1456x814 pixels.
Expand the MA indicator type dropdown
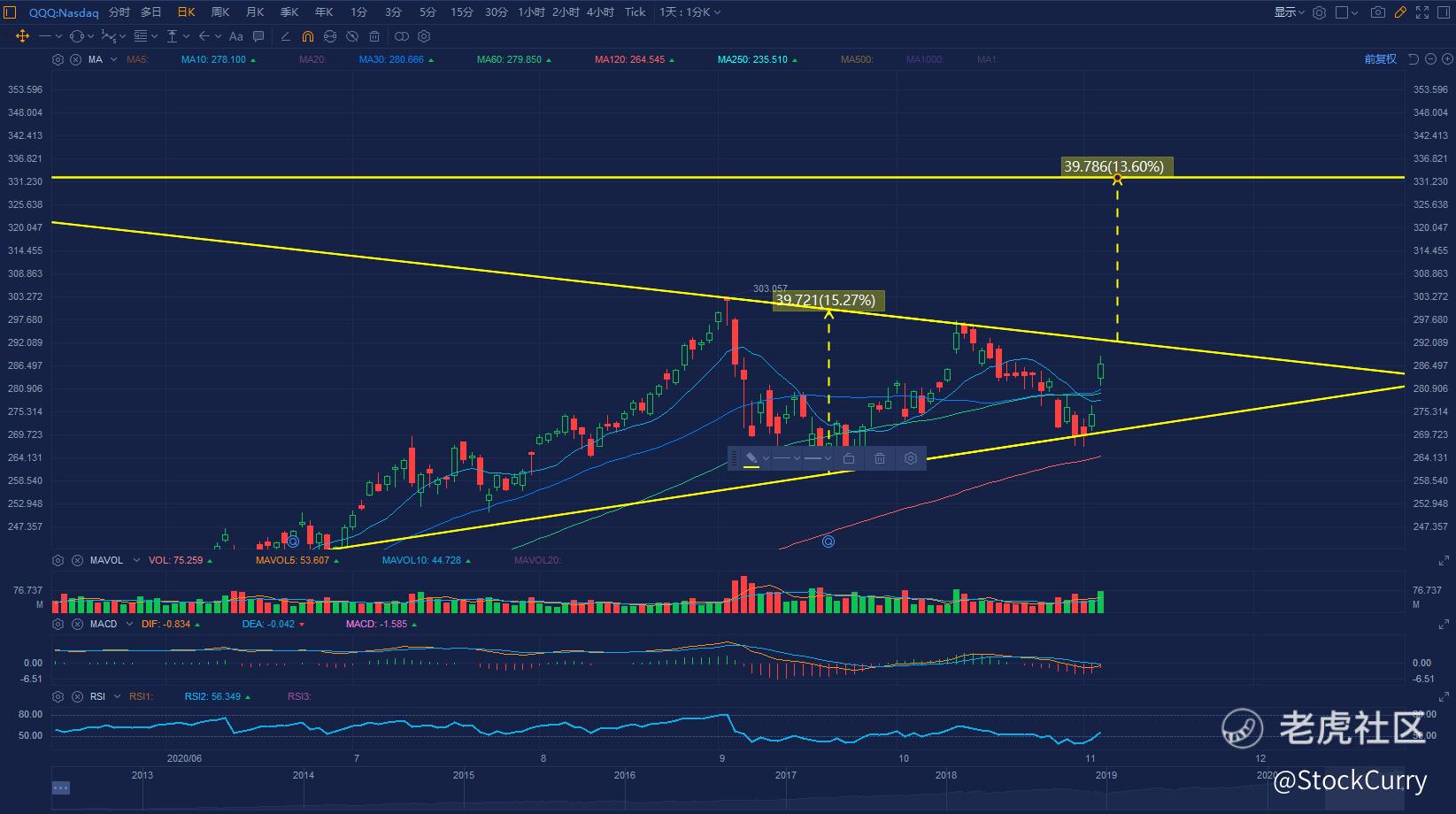click(x=114, y=59)
